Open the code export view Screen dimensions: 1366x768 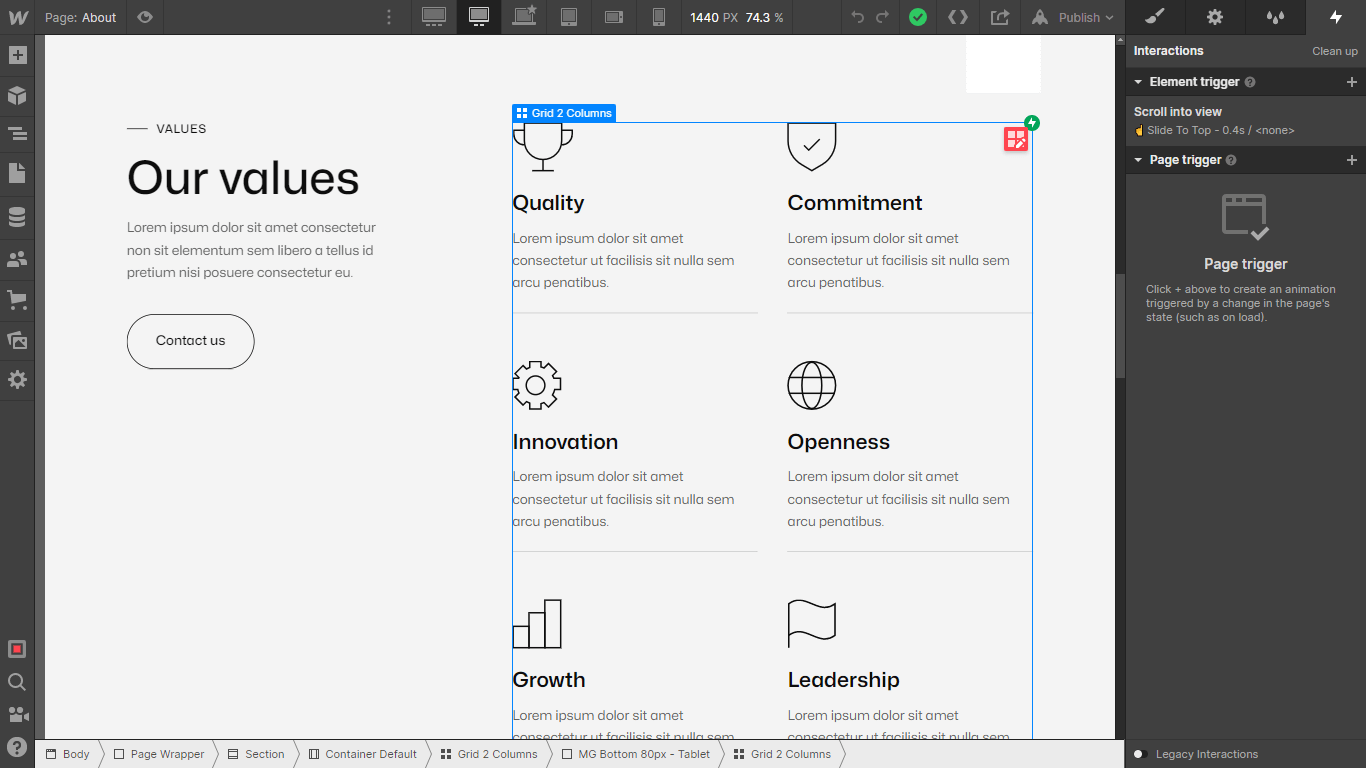959,17
